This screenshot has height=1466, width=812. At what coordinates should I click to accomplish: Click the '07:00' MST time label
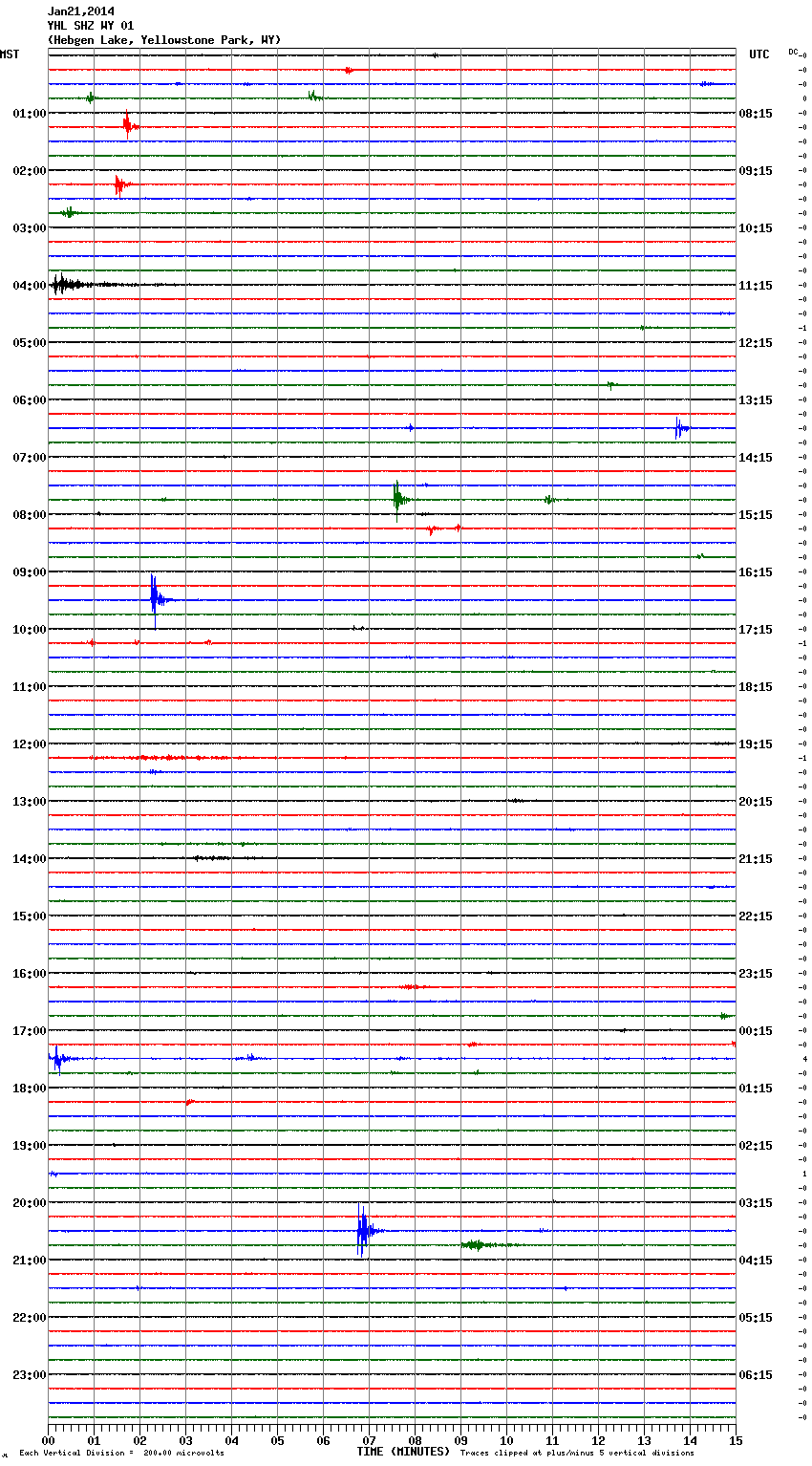30,458
